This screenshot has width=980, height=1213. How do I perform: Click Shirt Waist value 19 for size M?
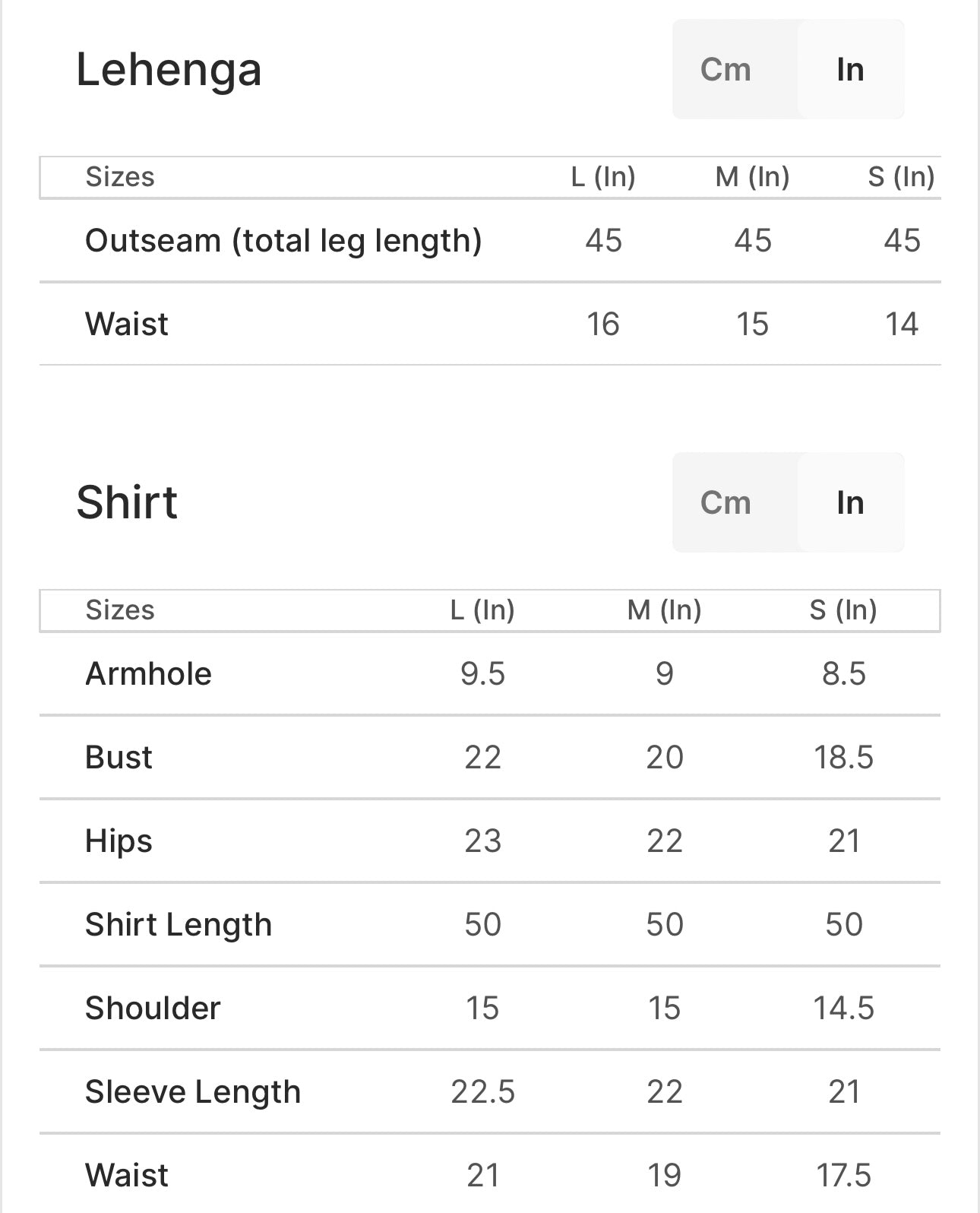click(x=664, y=1176)
